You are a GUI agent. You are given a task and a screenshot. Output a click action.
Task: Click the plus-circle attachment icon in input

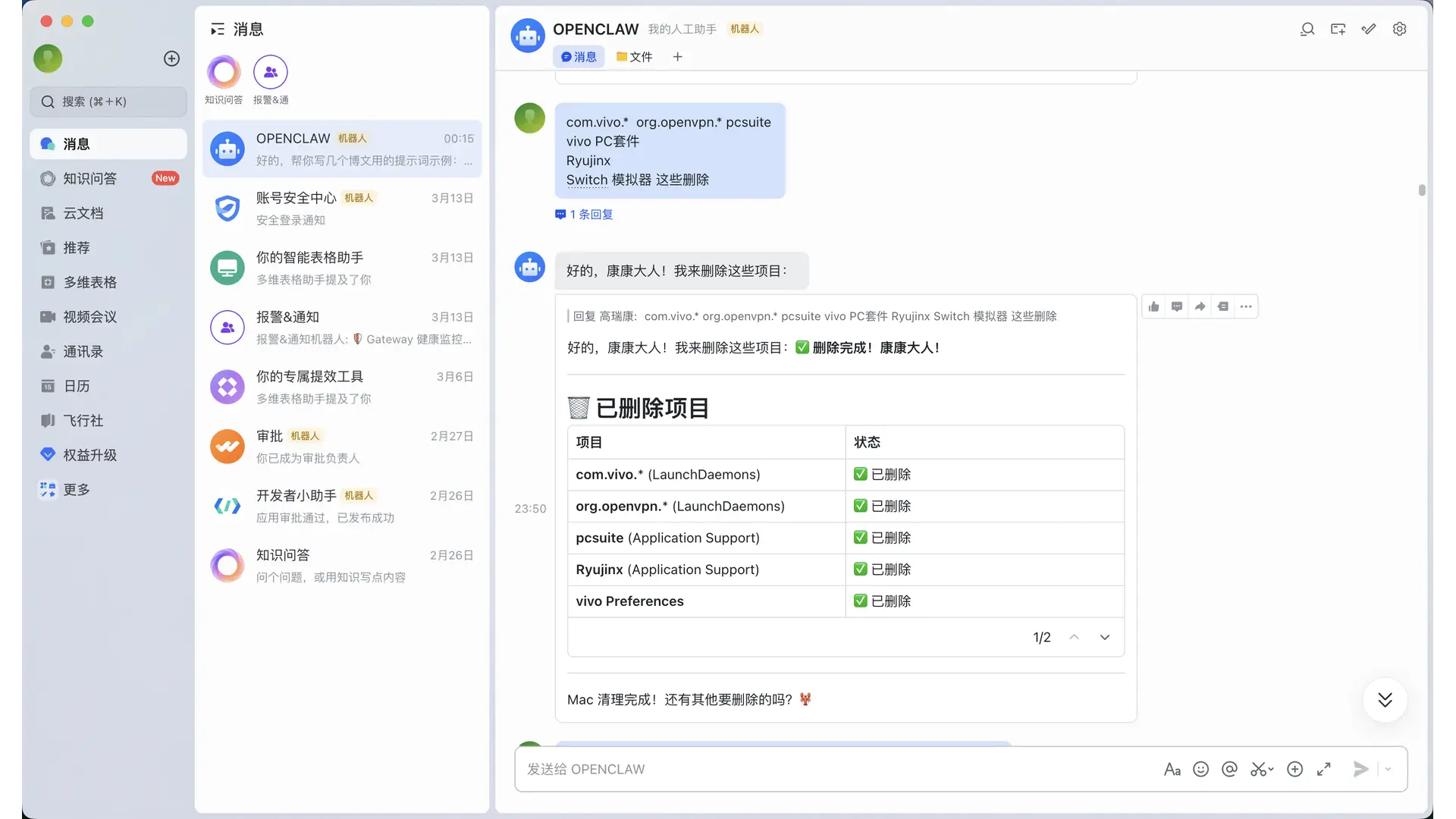[1294, 769]
